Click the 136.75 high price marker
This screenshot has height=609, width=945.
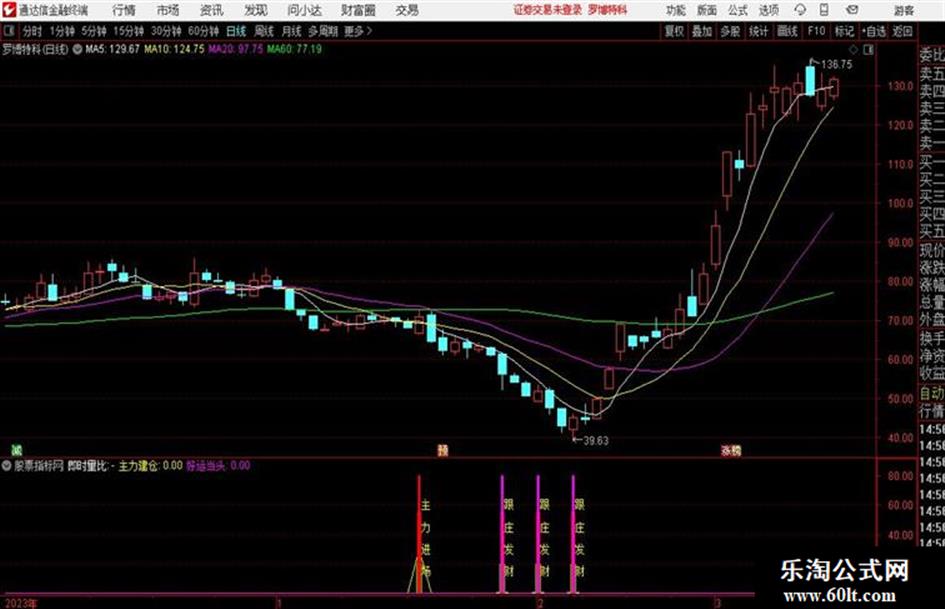click(x=837, y=65)
